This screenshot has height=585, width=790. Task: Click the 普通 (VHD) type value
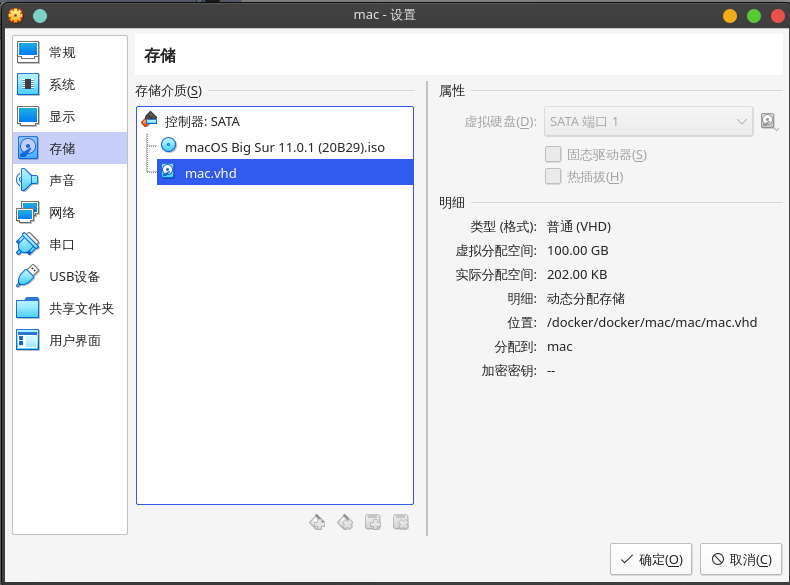(579, 227)
